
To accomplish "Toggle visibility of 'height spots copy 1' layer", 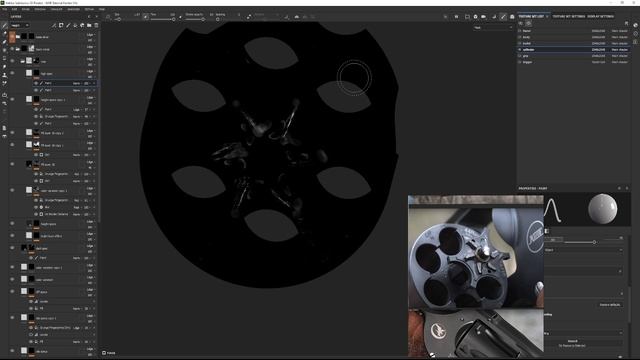I will coord(12,99).
